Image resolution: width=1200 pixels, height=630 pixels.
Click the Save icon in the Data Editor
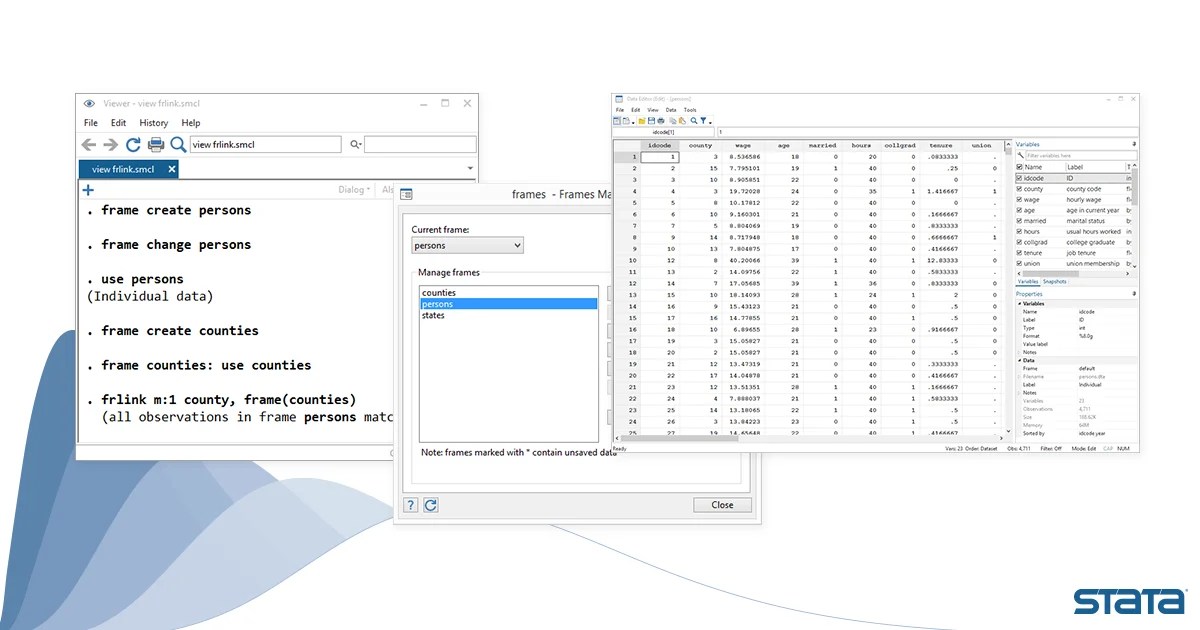click(x=651, y=120)
